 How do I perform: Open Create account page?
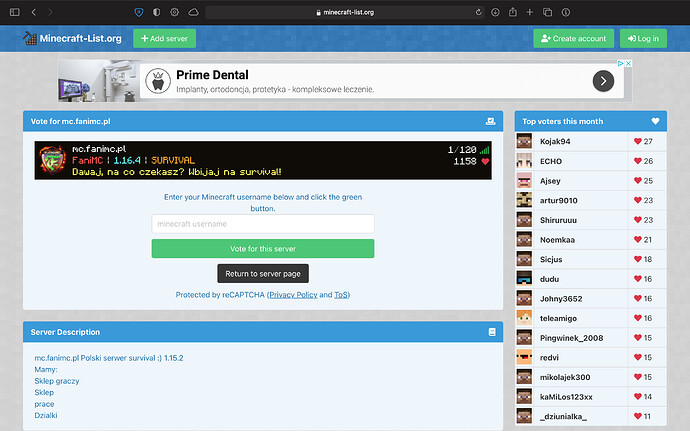tap(574, 38)
